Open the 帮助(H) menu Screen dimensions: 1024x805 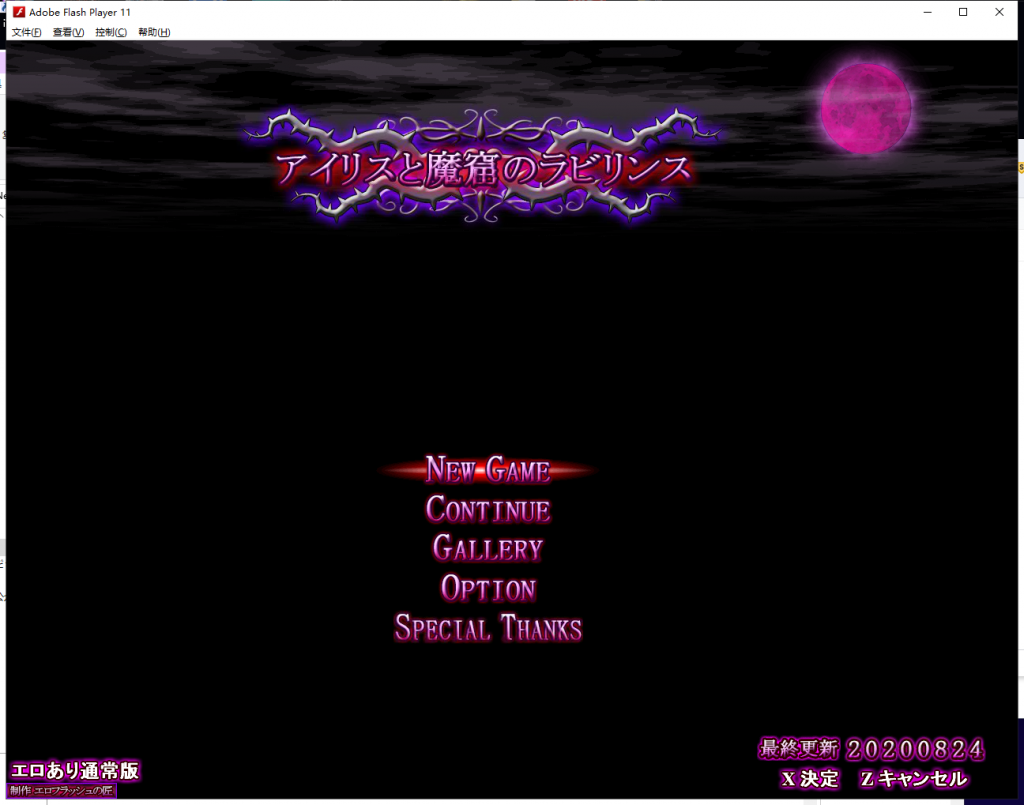pos(154,32)
